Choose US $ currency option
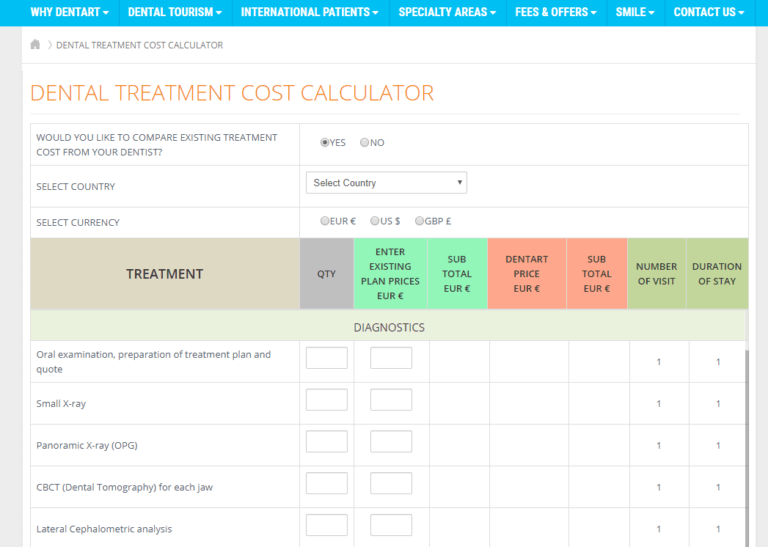The width and height of the screenshot is (768, 547). [x=375, y=221]
